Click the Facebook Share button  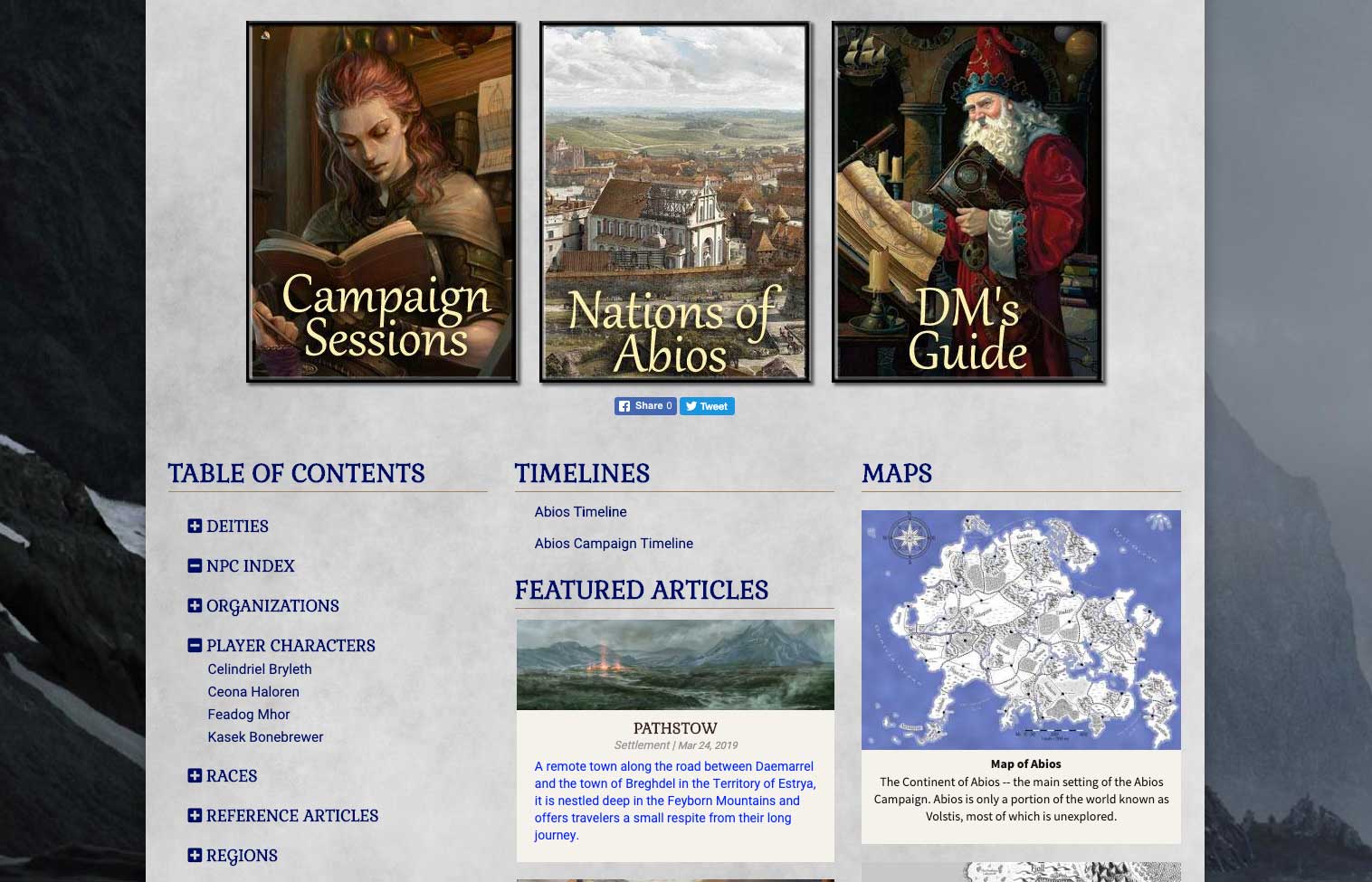pyautogui.click(x=645, y=406)
